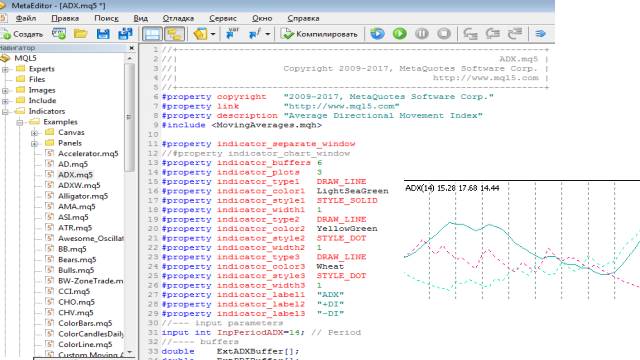Close the Navigator panel with its X

(131, 48)
